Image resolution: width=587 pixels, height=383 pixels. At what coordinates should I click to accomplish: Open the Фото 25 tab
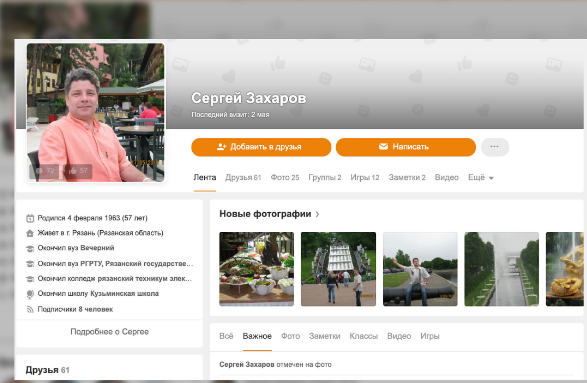285,177
